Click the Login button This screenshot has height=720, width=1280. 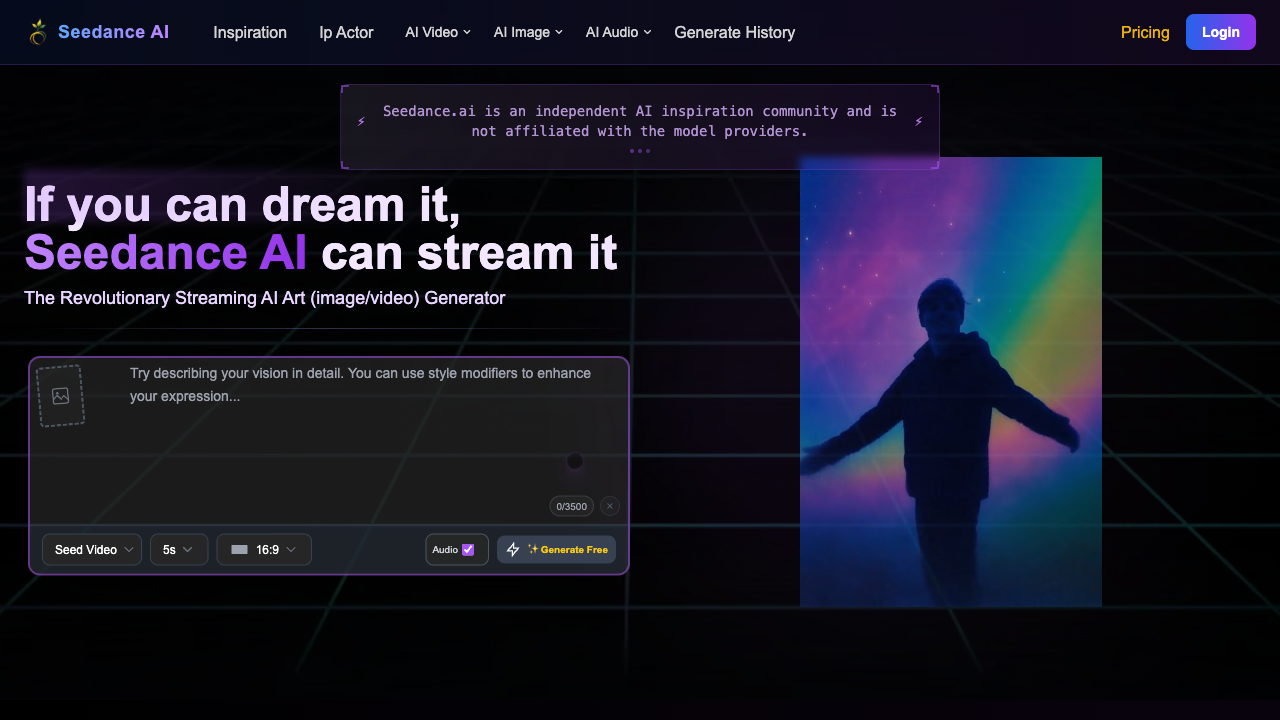1221,32
